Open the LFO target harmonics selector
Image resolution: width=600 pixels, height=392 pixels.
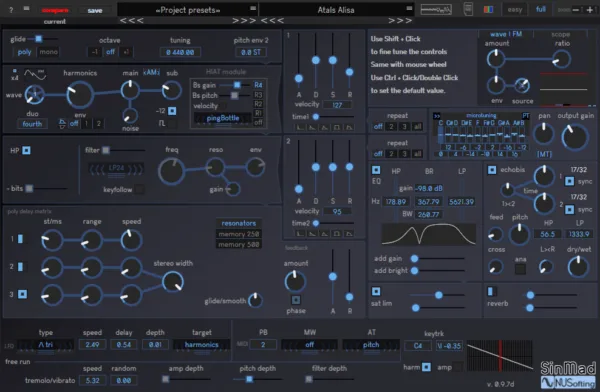[201, 345]
